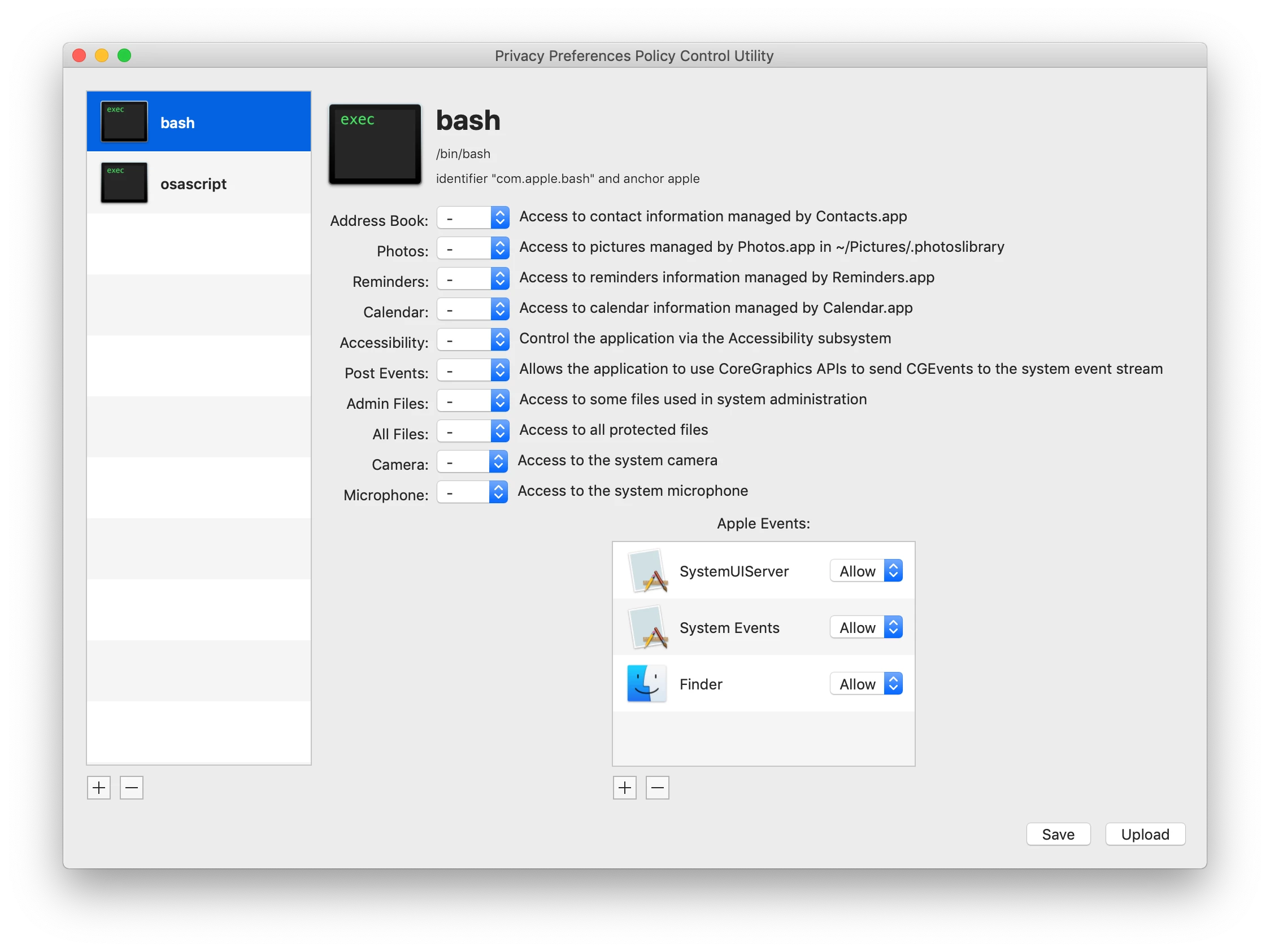The width and height of the screenshot is (1270, 952).
Task: Change the Finder Allow popup
Action: click(x=866, y=683)
